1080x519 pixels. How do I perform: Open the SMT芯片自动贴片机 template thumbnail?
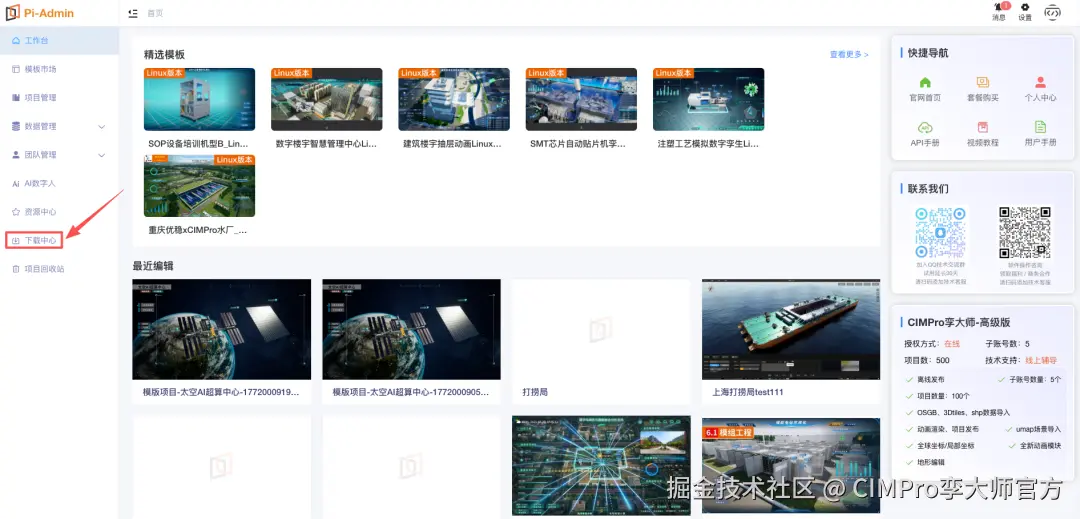coord(581,99)
